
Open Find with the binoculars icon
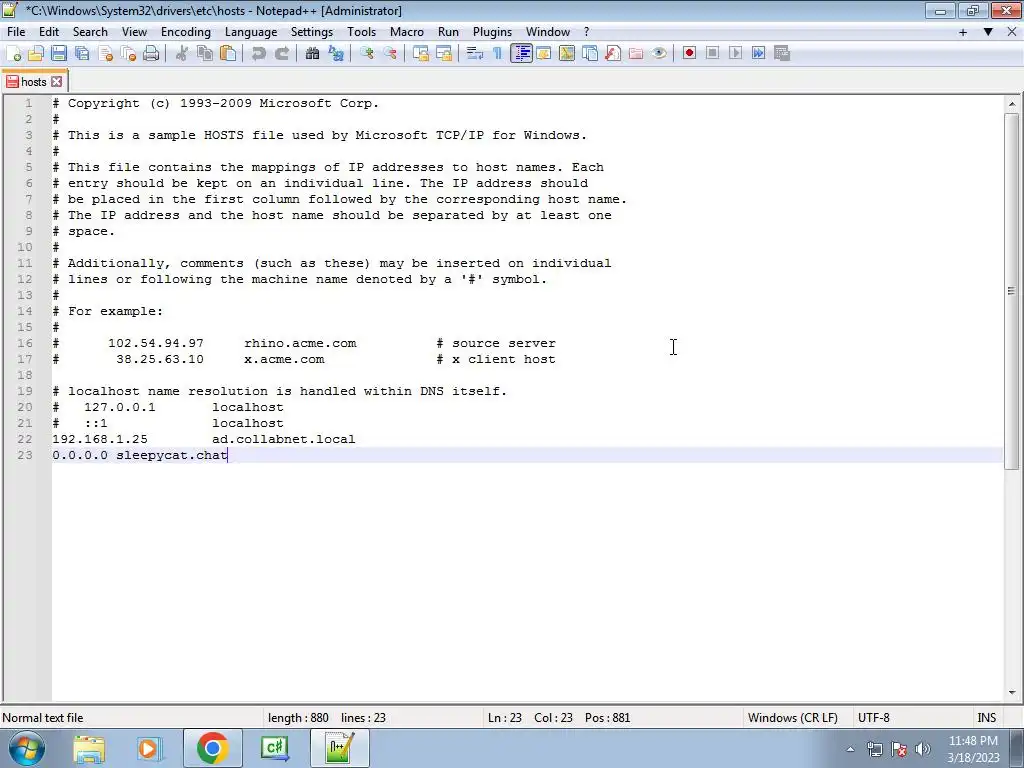tap(312, 54)
